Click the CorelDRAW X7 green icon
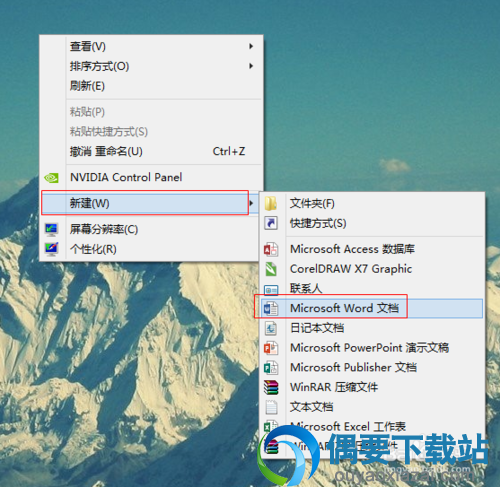The height and width of the screenshot is (487, 500). [x=271, y=269]
